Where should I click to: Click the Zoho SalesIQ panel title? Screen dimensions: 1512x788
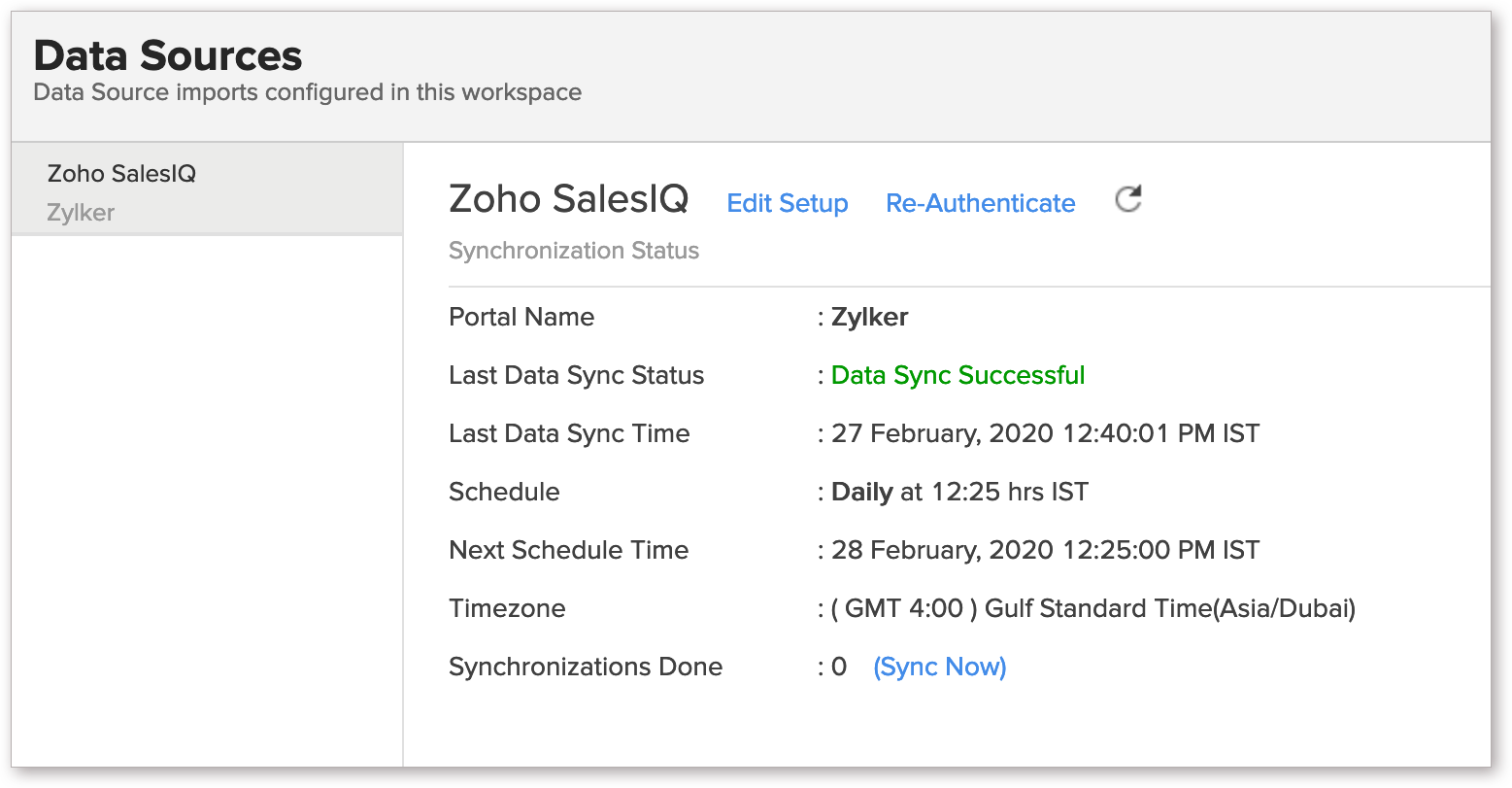click(568, 199)
